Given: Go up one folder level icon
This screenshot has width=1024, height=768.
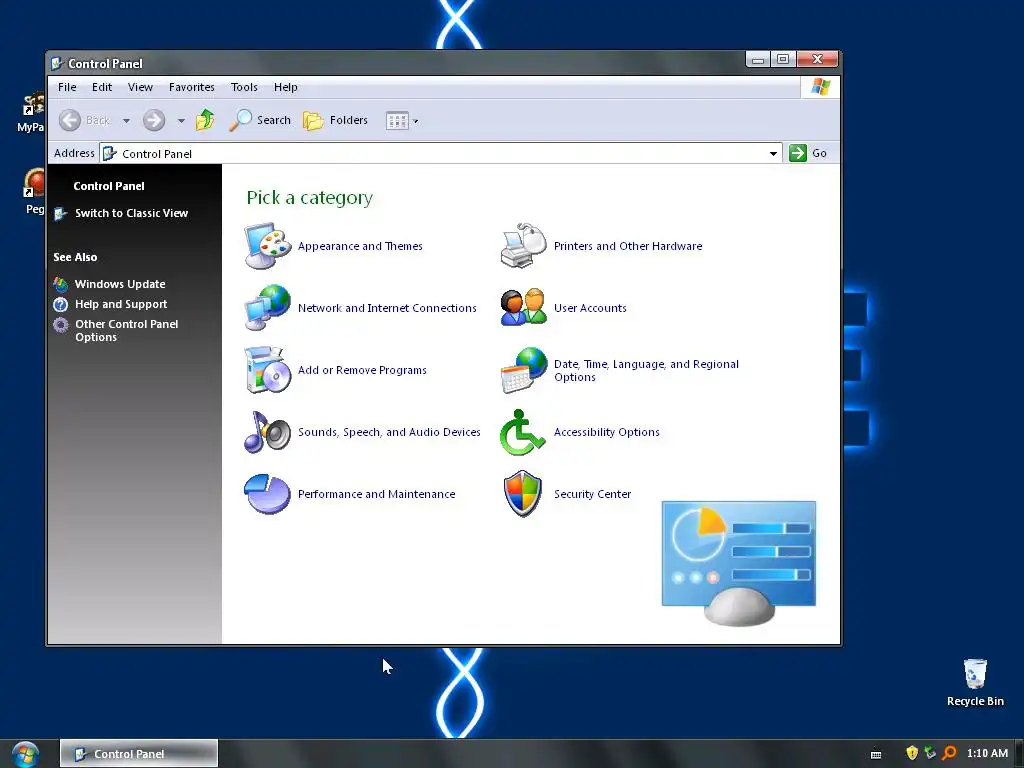Looking at the screenshot, I should (205, 120).
